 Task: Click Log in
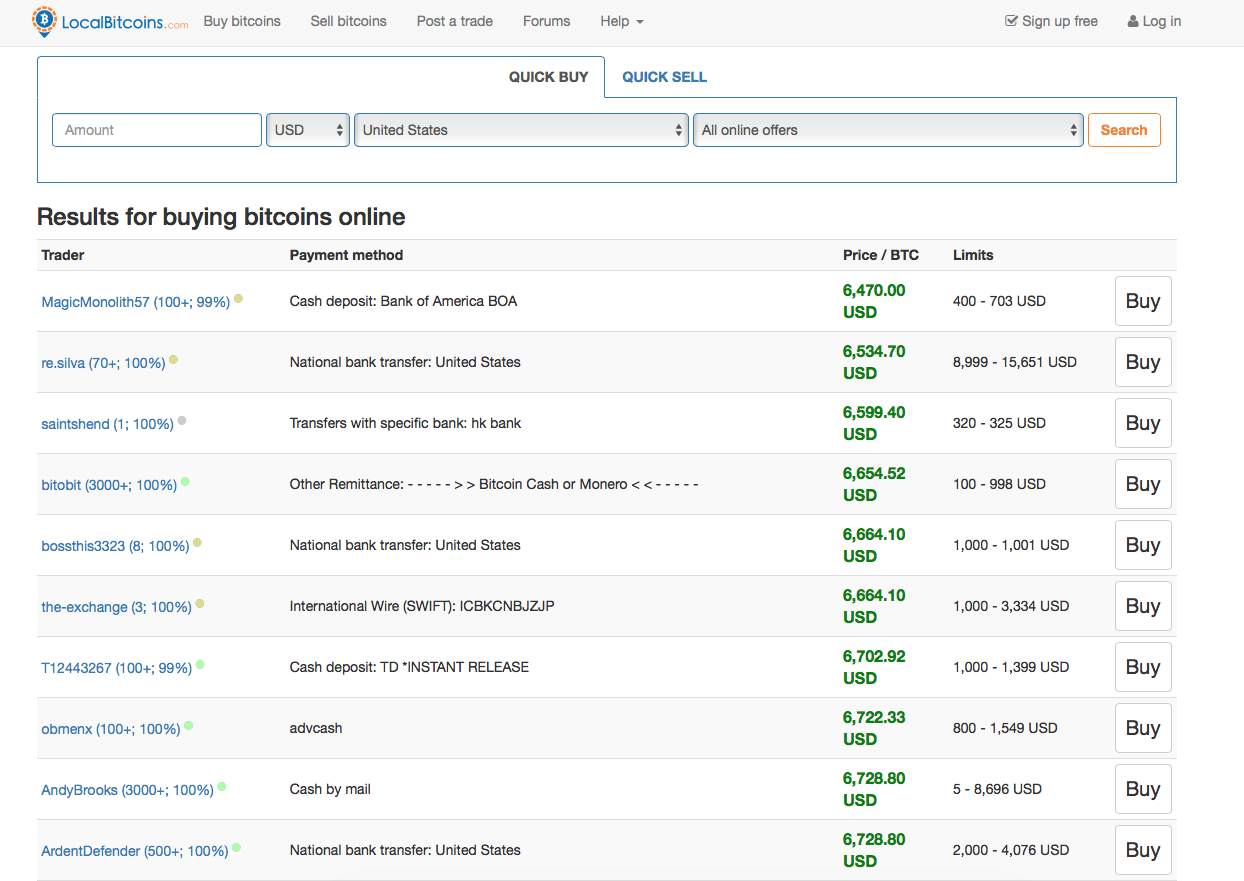click(x=1154, y=21)
